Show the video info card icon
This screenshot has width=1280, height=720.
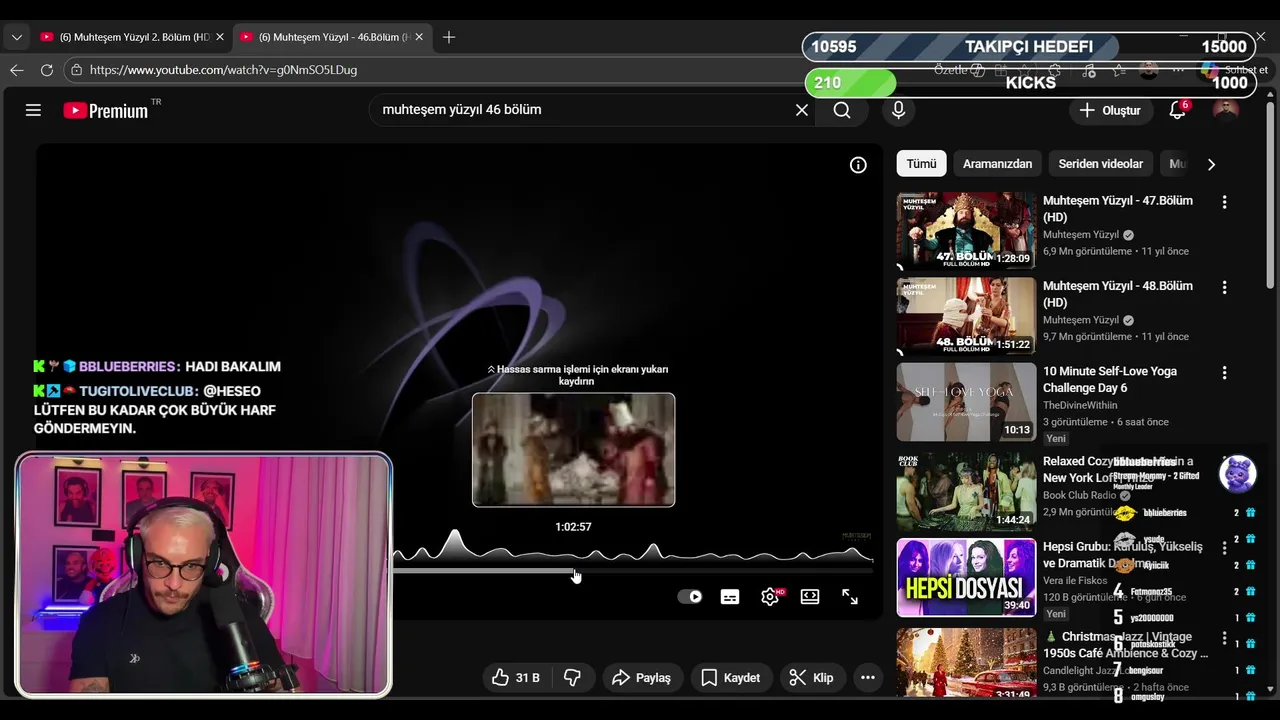(x=858, y=165)
